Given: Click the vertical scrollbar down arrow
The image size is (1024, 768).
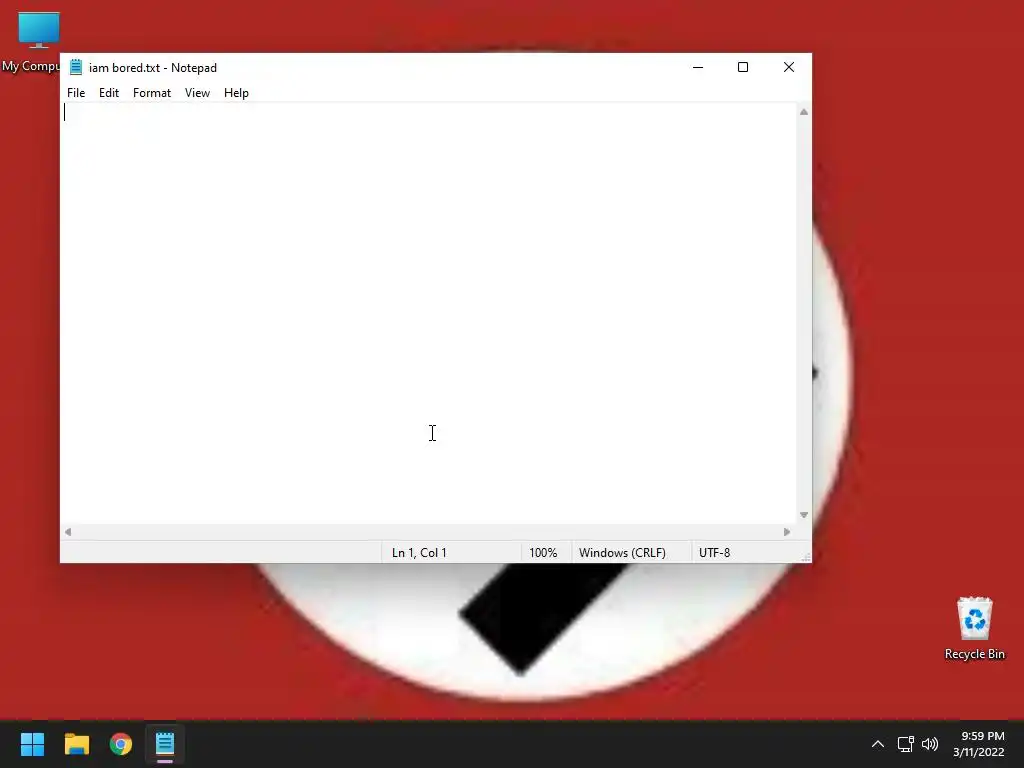Looking at the screenshot, I should [804, 515].
